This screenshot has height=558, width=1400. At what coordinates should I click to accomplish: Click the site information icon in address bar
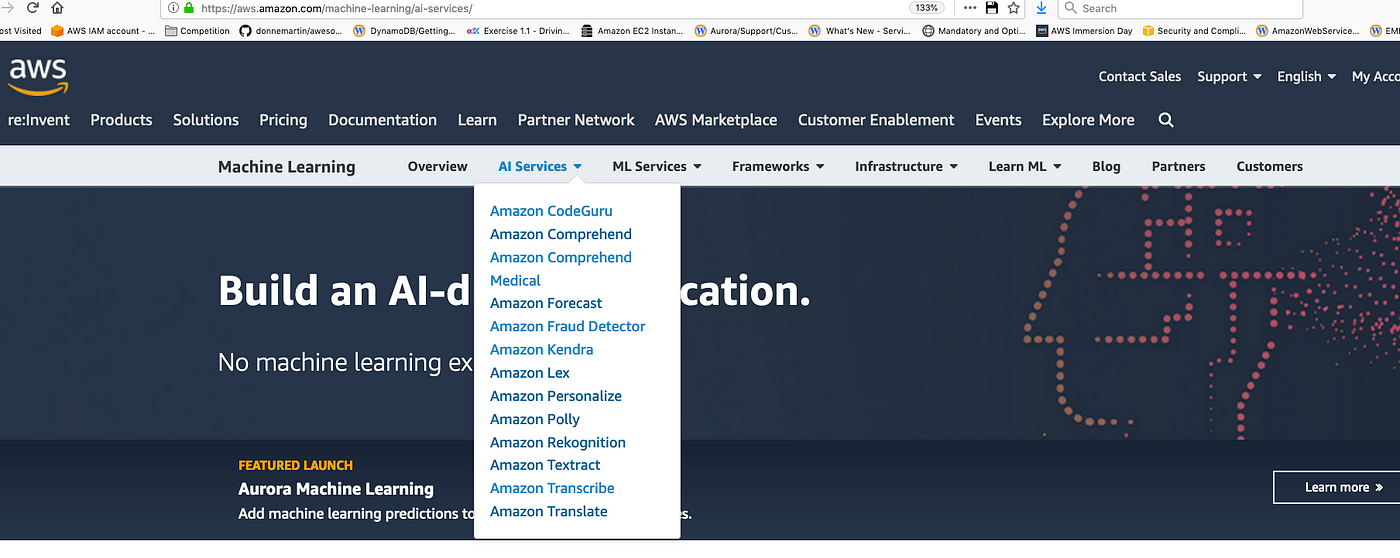(173, 8)
